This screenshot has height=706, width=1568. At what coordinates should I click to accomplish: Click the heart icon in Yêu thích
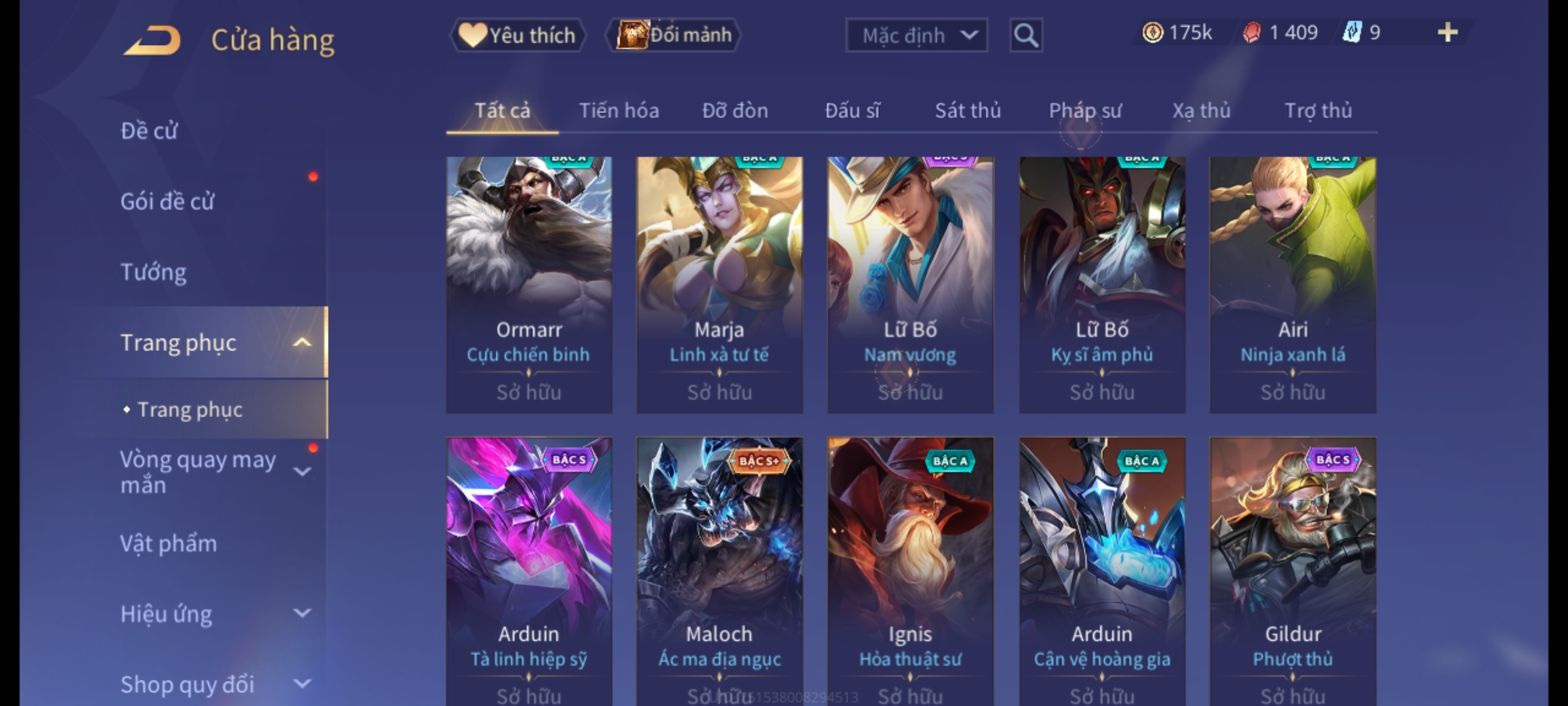pyautogui.click(x=472, y=35)
